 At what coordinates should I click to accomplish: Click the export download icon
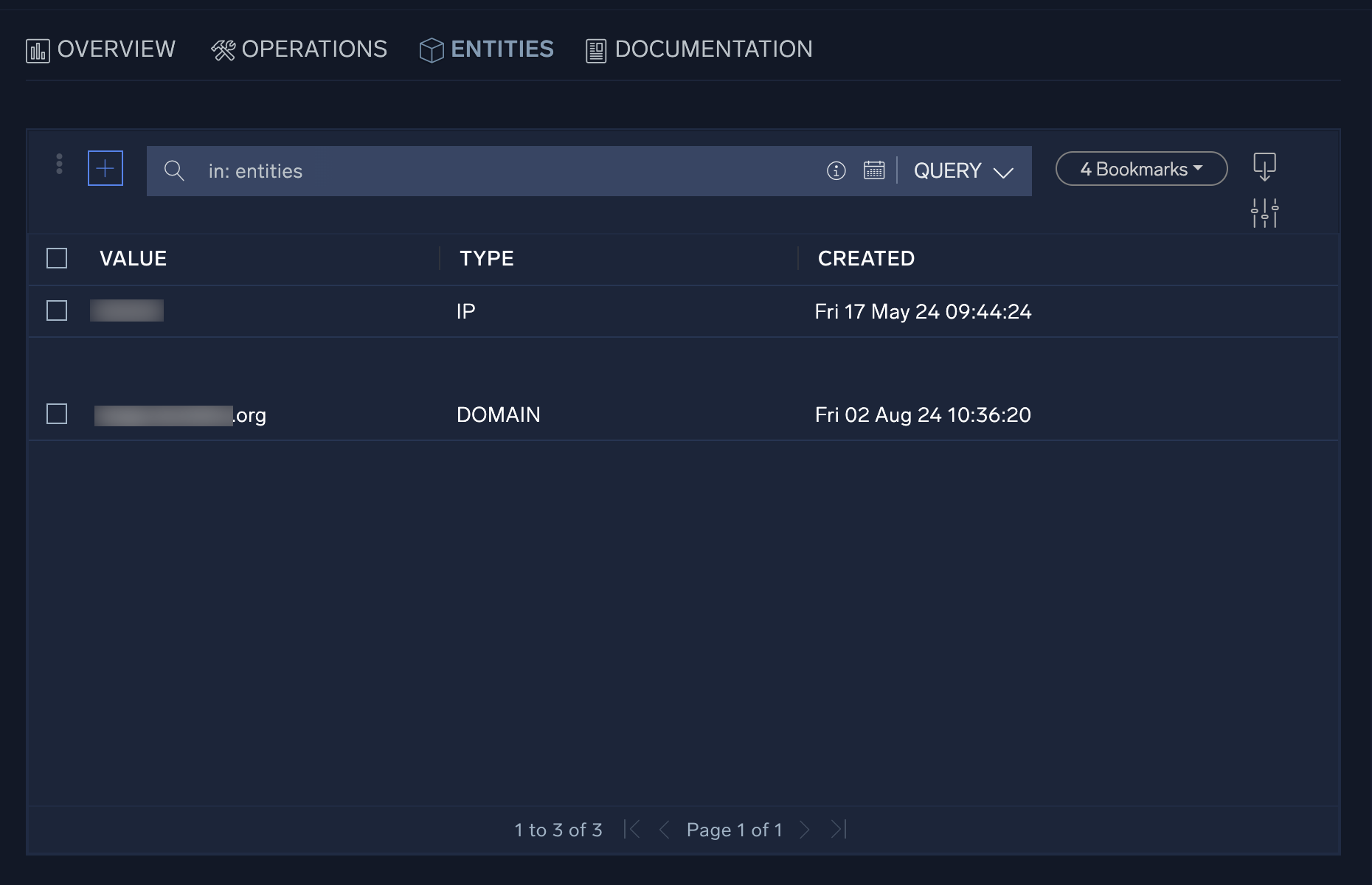click(1266, 168)
